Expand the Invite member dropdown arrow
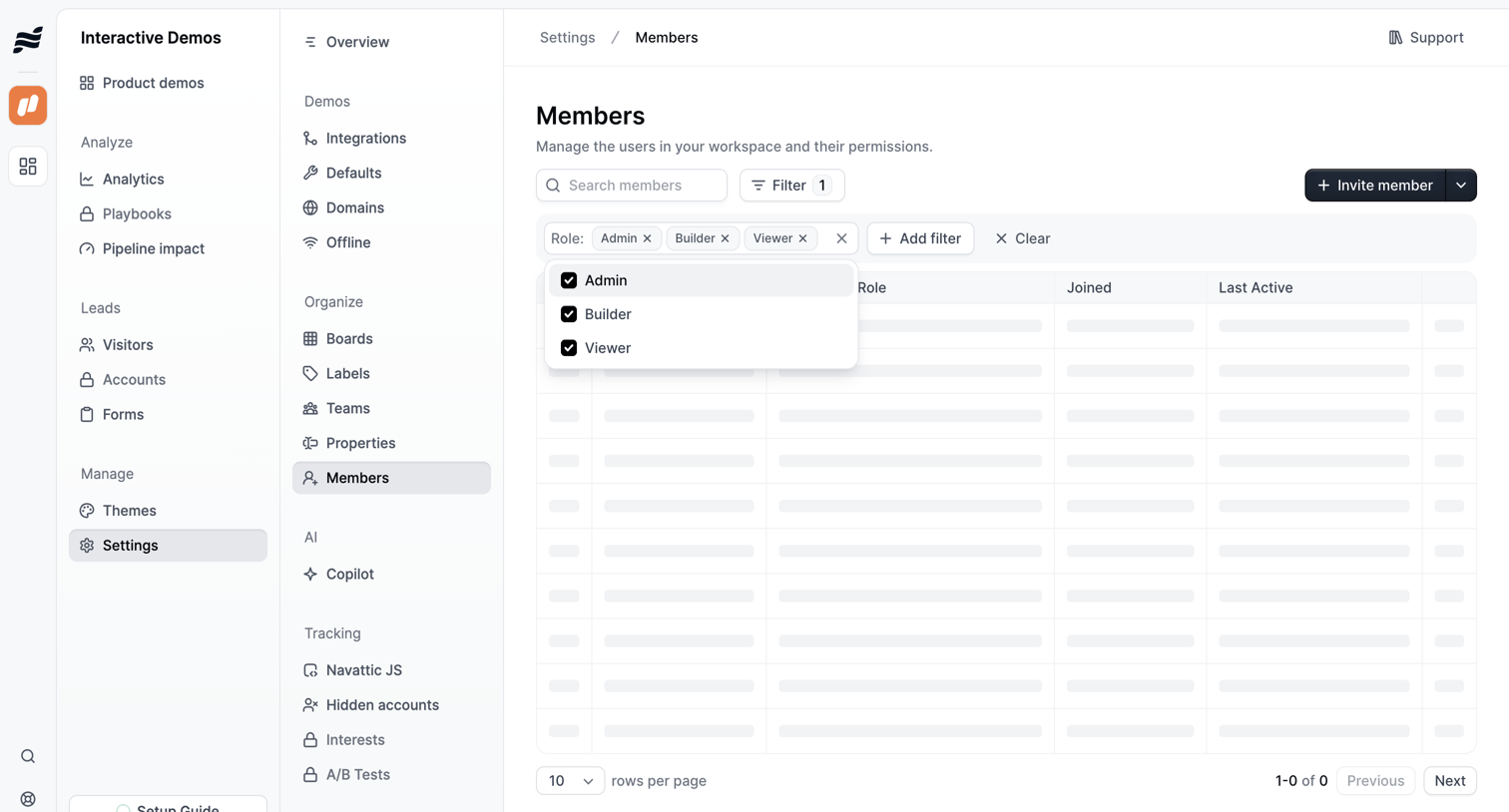 (1461, 186)
